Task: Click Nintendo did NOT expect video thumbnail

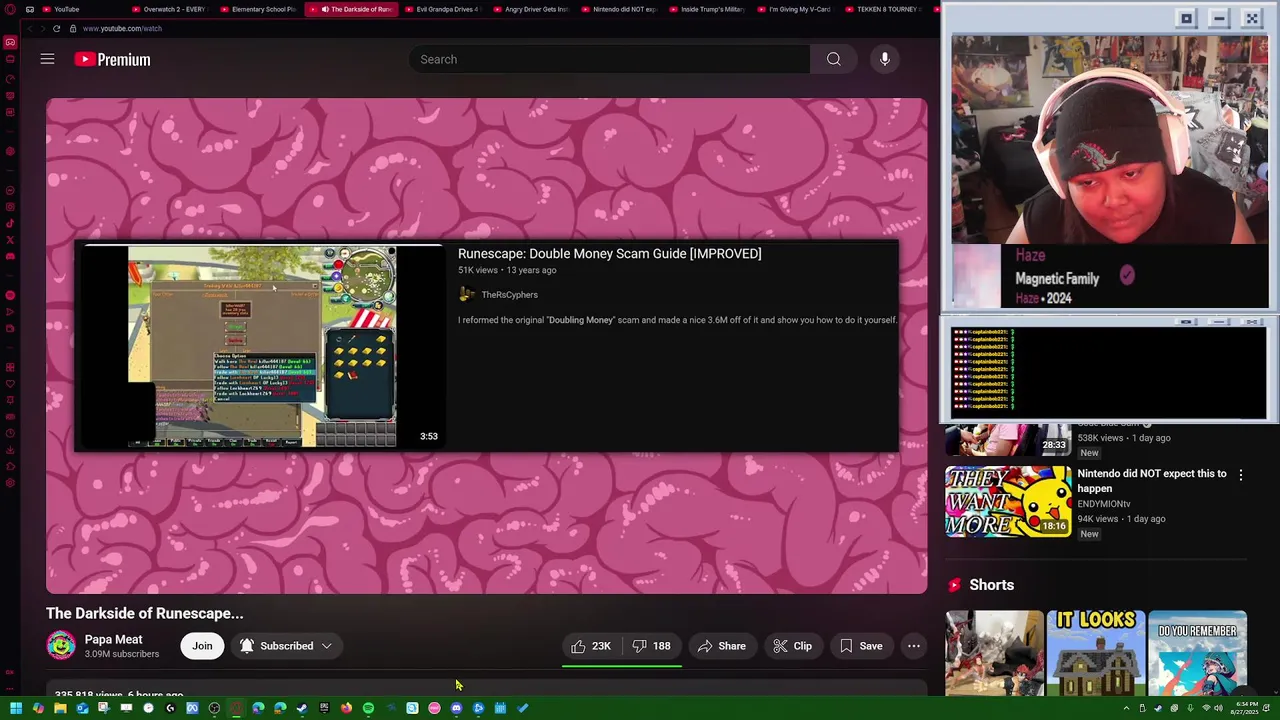Action: pos(1008,501)
